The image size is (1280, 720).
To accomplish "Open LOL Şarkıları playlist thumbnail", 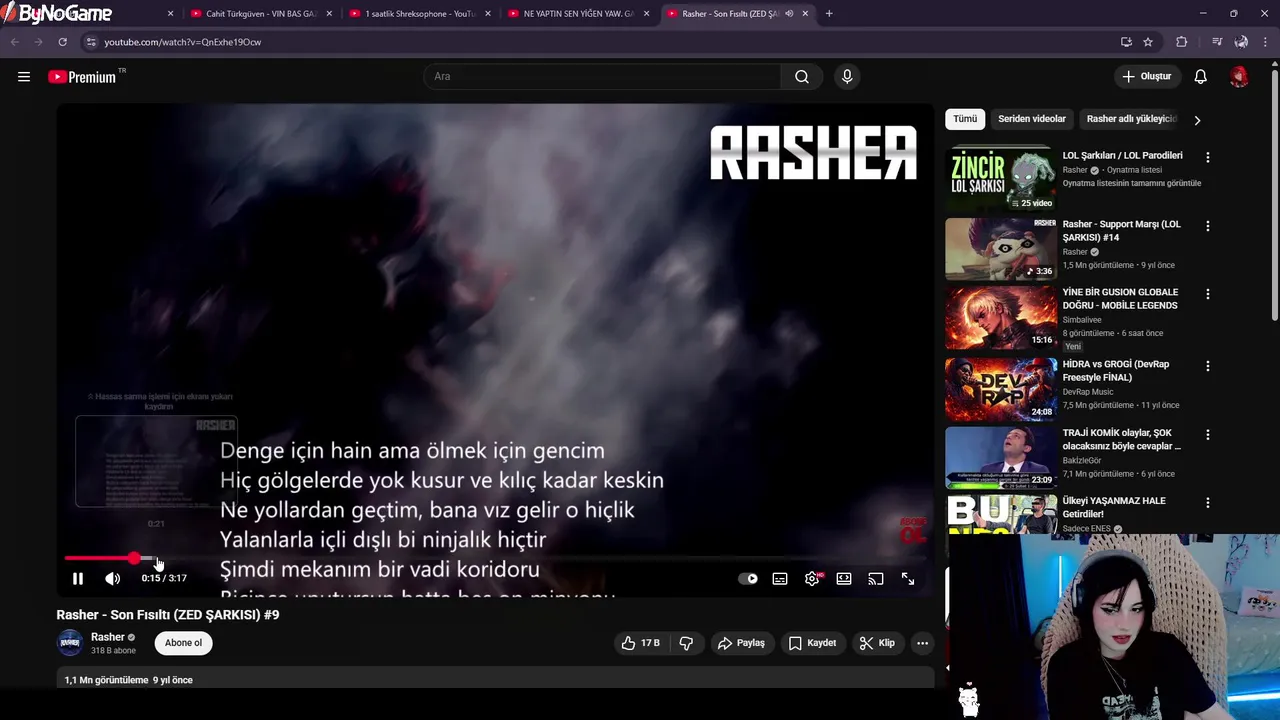I will (x=1001, y=180).
